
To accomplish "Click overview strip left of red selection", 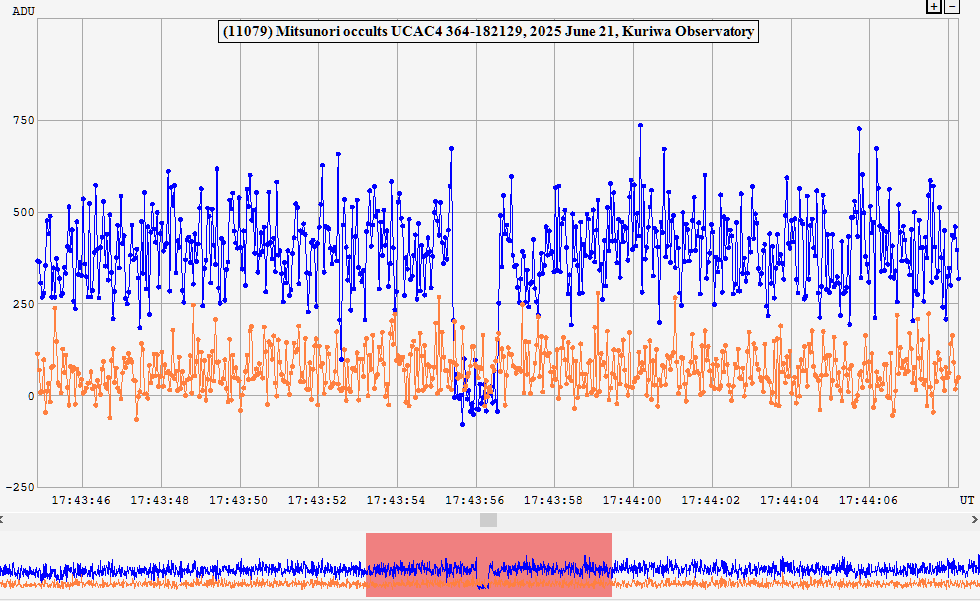I will coord(180,570).
